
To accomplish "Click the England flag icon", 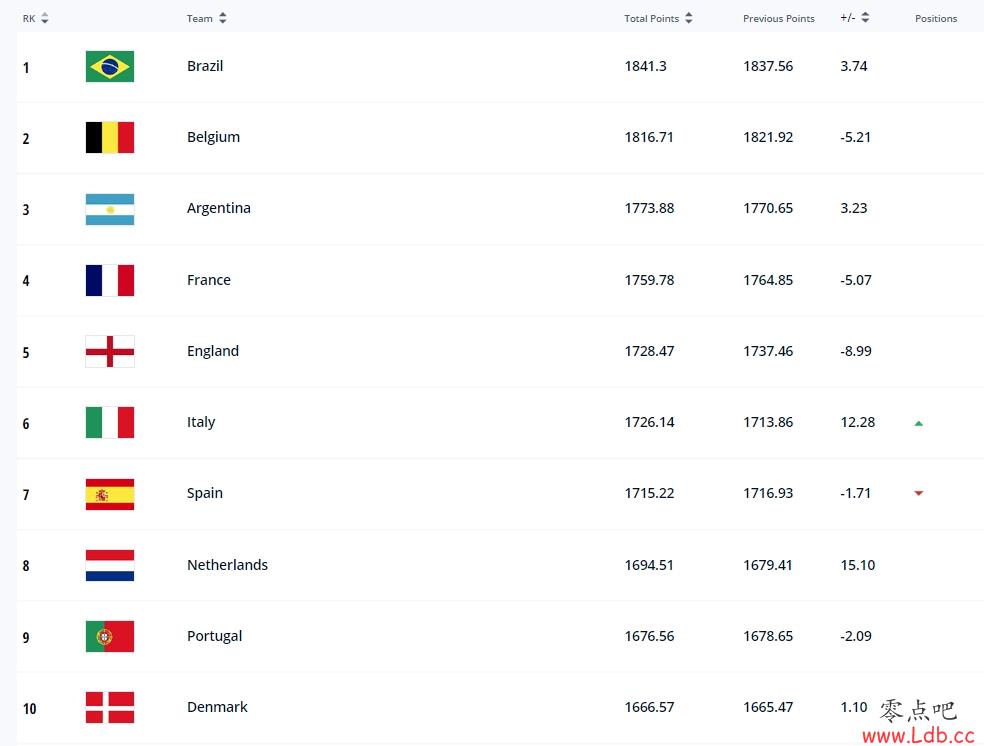I will (110, 351).
